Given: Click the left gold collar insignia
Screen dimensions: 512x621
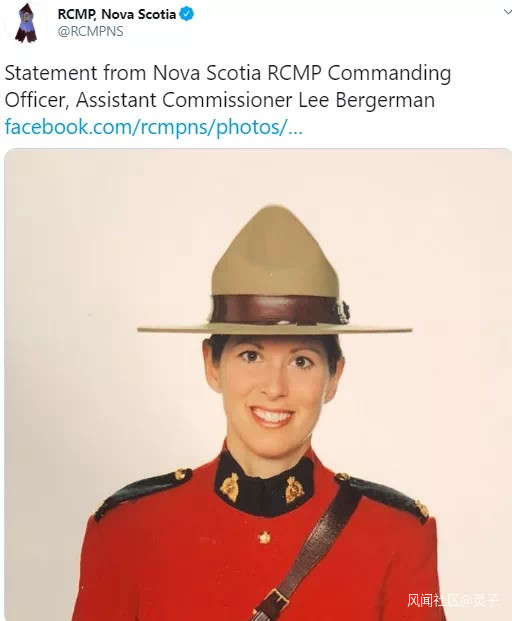Looking at the screenshot, I should (x=230, y=487).
